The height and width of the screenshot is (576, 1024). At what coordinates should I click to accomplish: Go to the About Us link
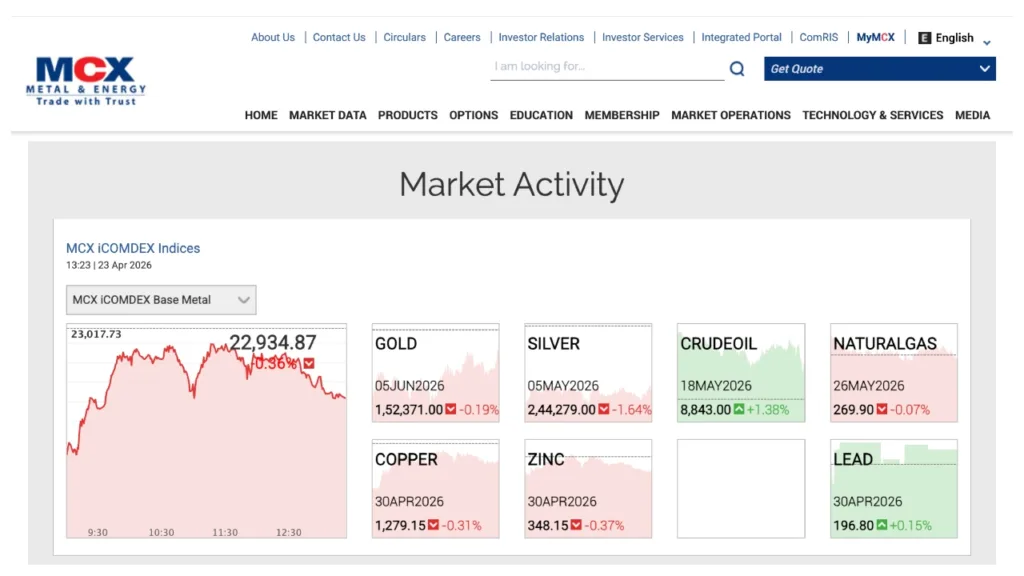(x=273, y=38)
